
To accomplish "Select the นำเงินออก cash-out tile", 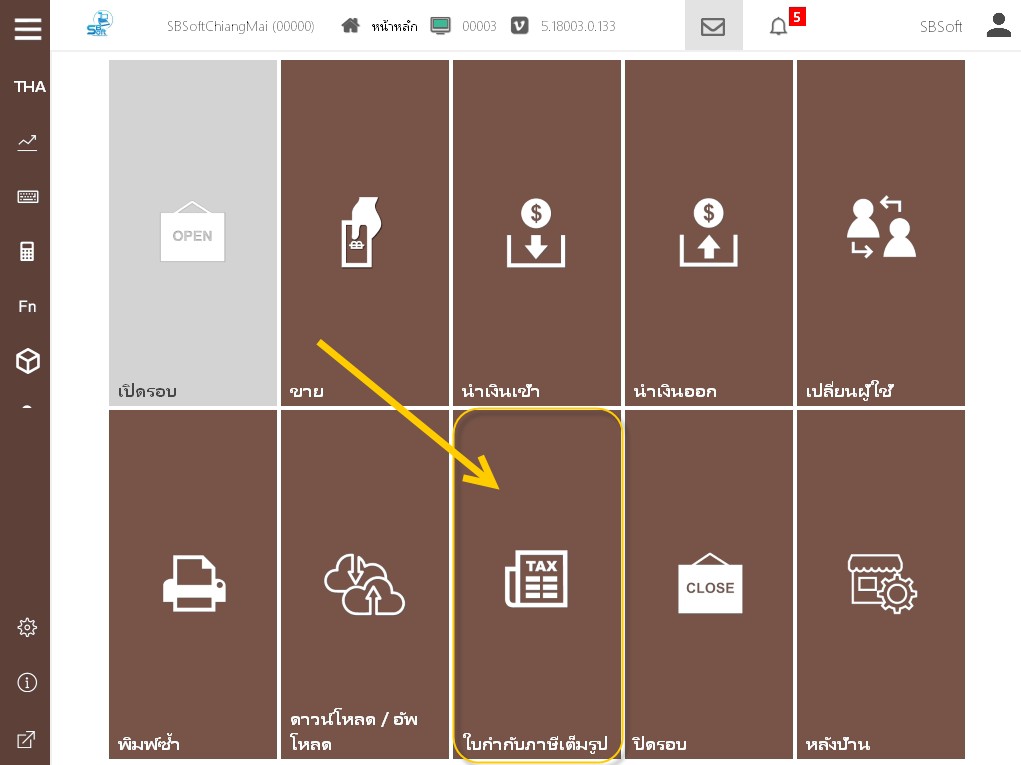I will (709, 233).
